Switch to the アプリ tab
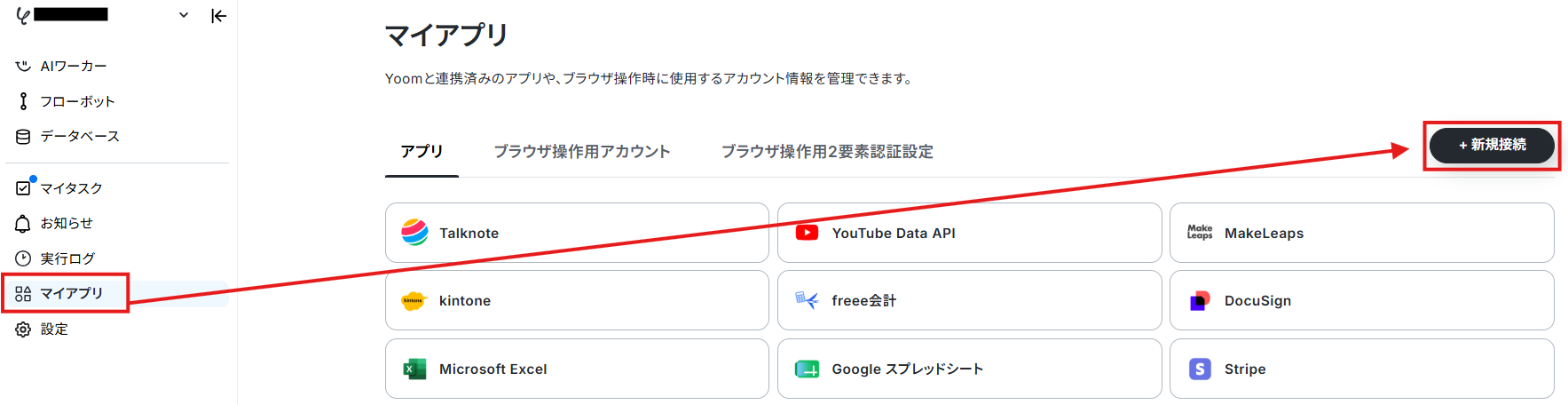The width and height of the screenshot is (1568, 405). pyautogui.click(x=422, y=152)
